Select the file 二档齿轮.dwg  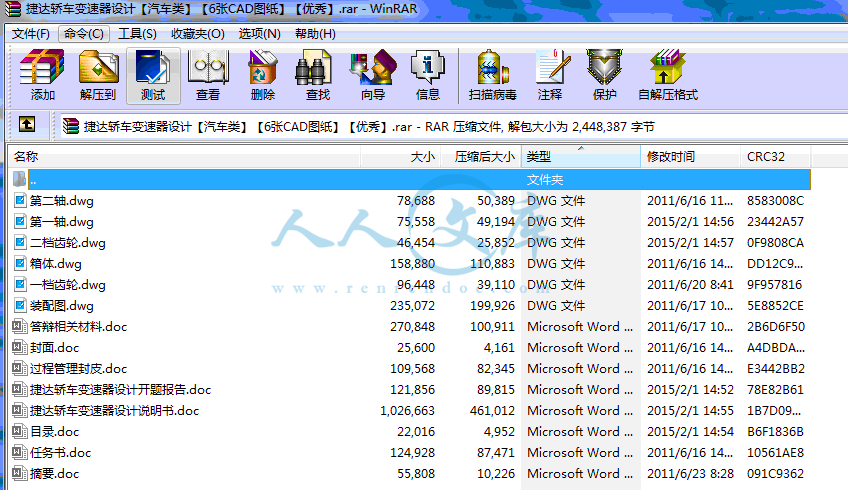[68, 243]
